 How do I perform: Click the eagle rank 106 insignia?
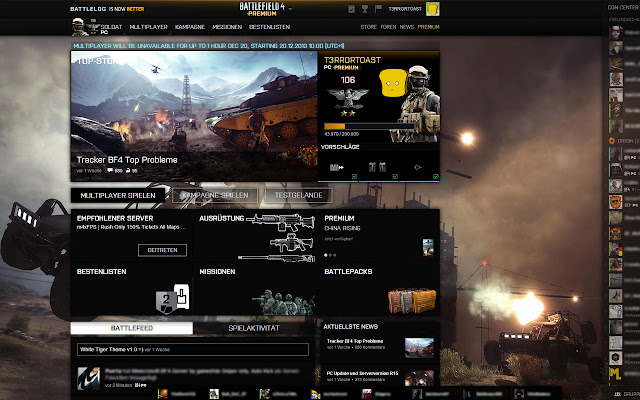(x=348, y=97)
